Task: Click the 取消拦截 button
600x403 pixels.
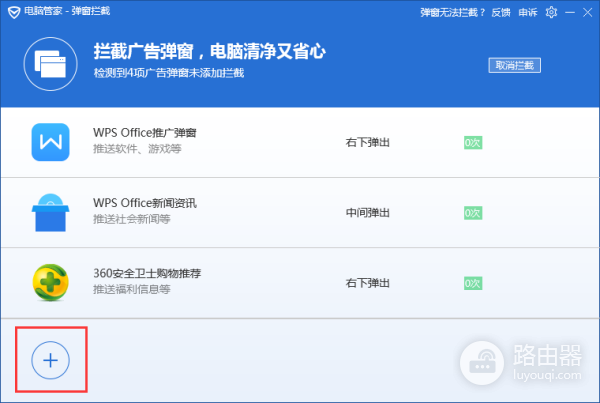Action: coord(514,65)
